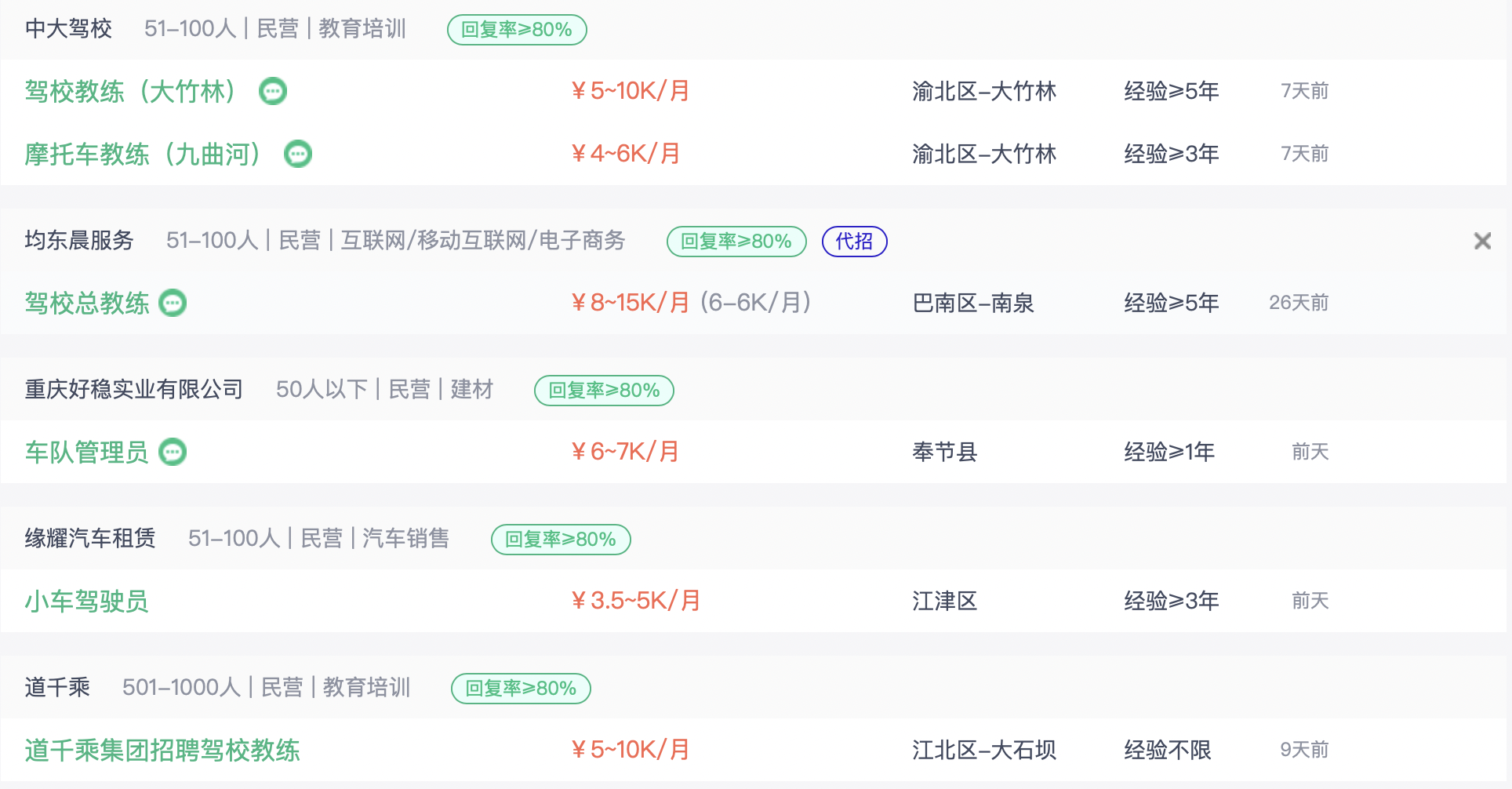Open the 驾校总教练 job posting
The image size is (1512, 789).
[86, 303]
